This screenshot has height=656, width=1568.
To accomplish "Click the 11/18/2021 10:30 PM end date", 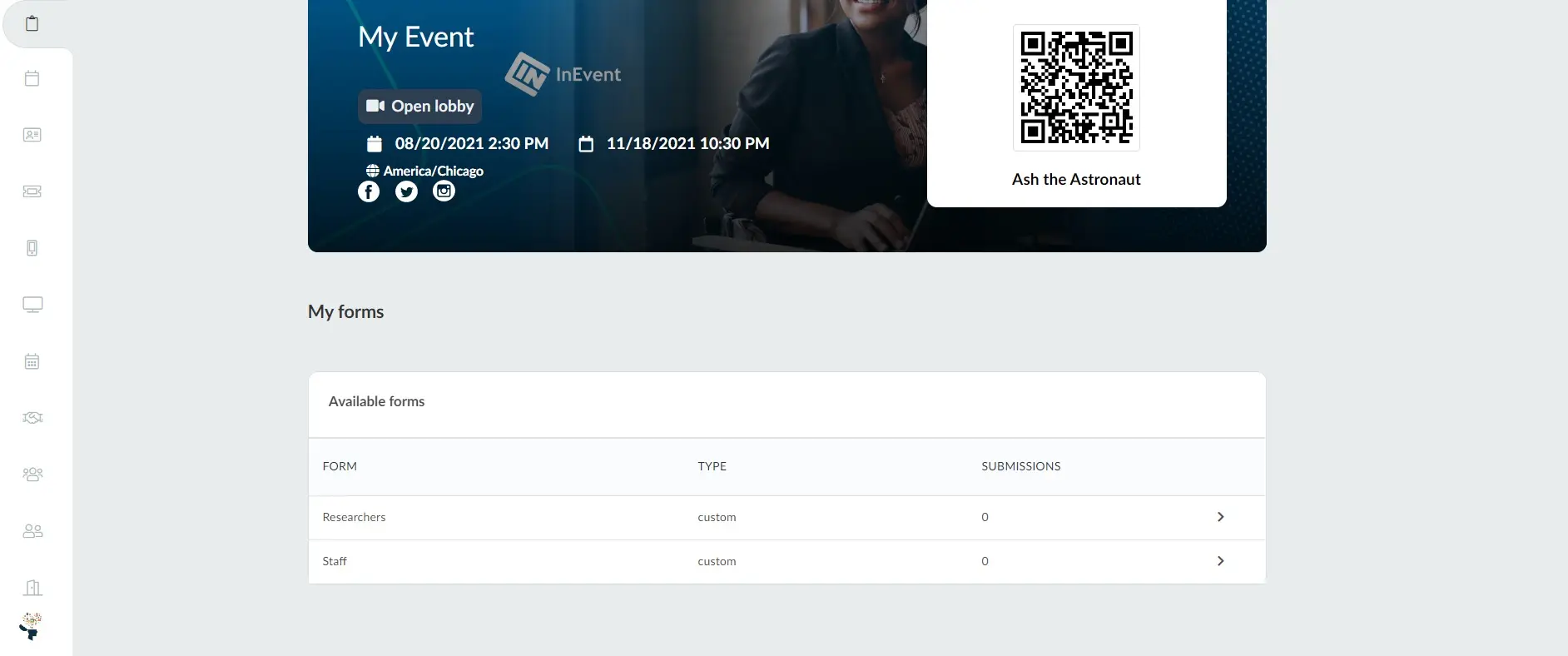I will click(x=687, y=143).
